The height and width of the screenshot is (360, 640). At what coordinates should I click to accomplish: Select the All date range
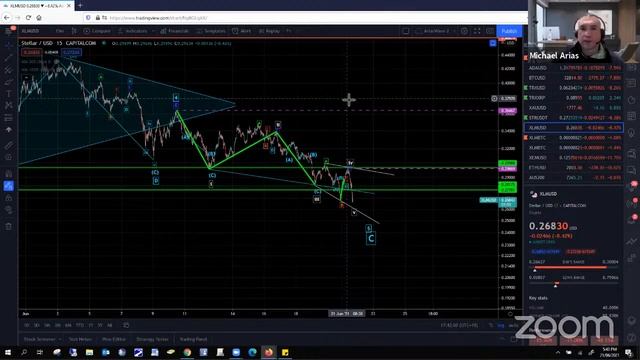pyautogui.click(x=109, y=325)
